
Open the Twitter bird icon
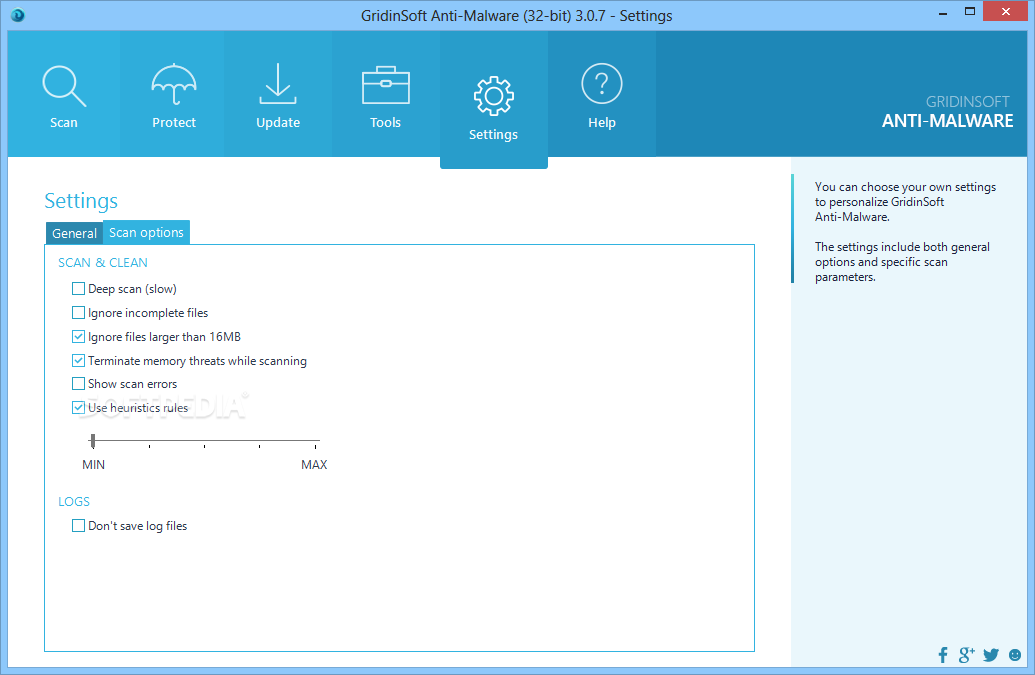click(x=991, y=655)
